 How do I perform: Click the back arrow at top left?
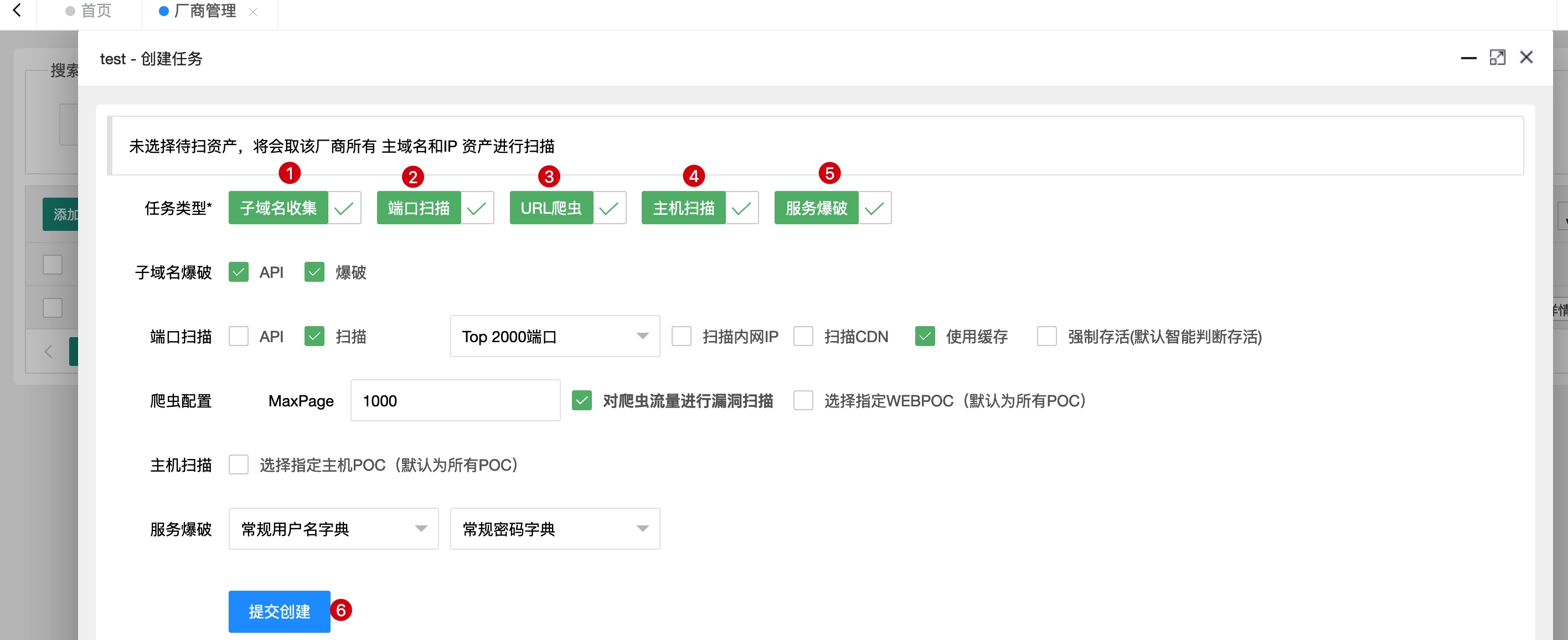tap(17, 11)
